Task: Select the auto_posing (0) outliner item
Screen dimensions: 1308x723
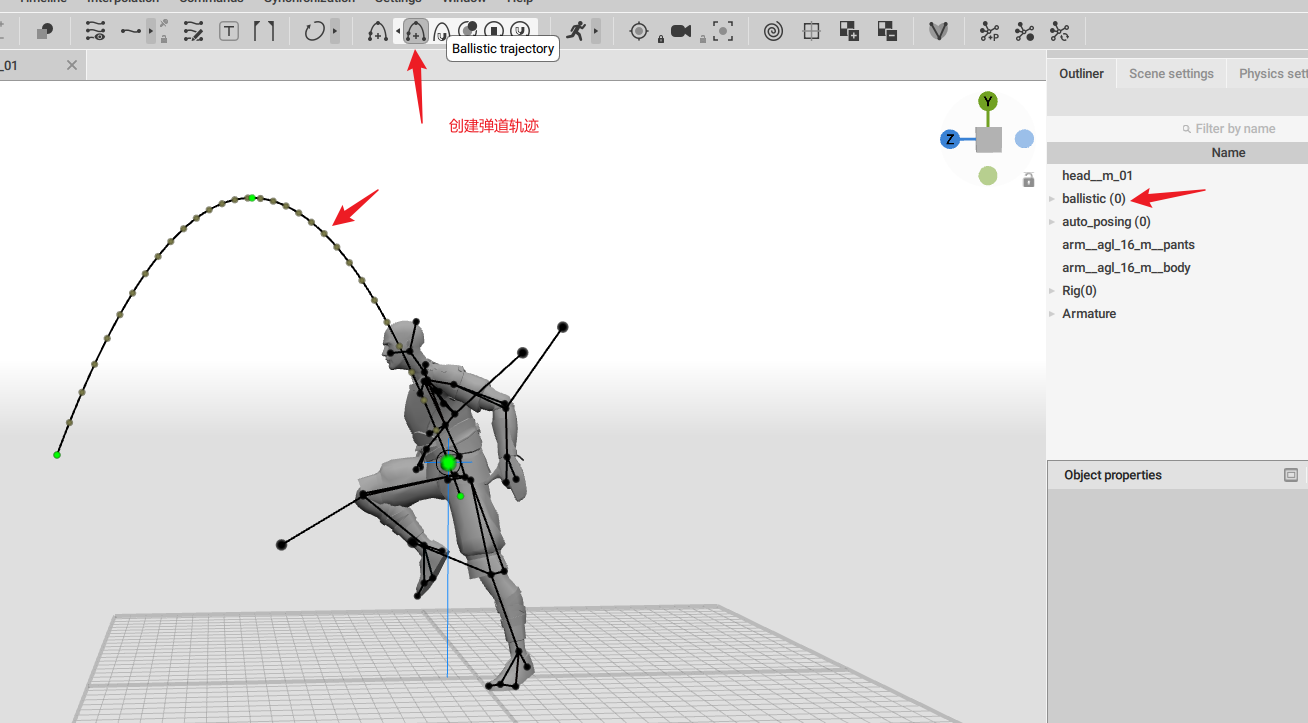Action: pos(1106,222)
